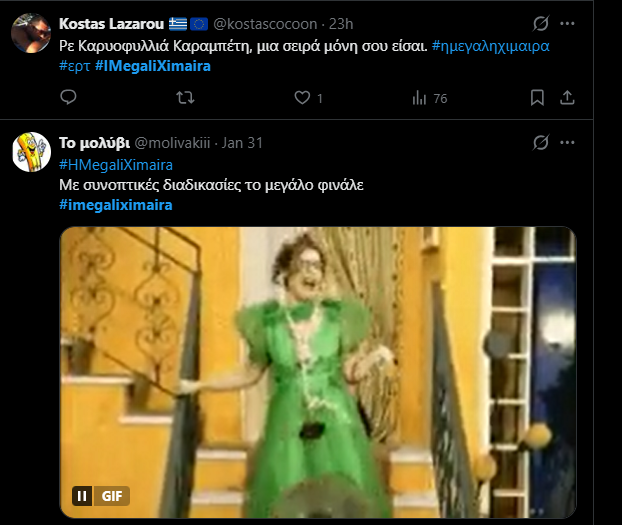Follow the #imegaliximaira hashtag link
Image resolution: width=622 pixels, height=525 pixels.
click(x=116, y=205)
